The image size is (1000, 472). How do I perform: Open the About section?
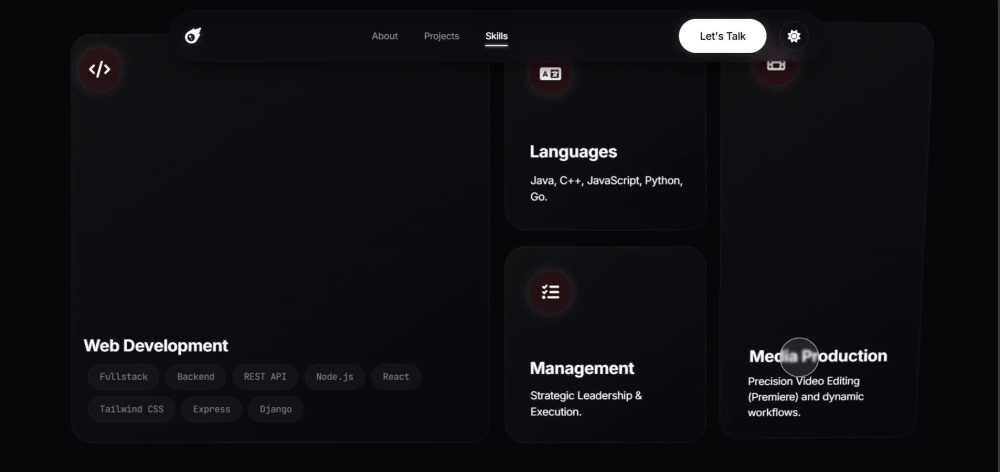point(385,36)
